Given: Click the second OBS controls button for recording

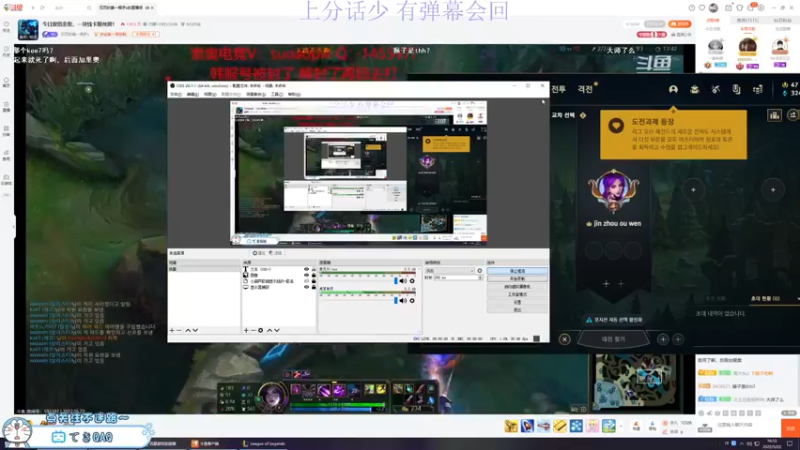Looking at the screenshot, I should [517, 279].
